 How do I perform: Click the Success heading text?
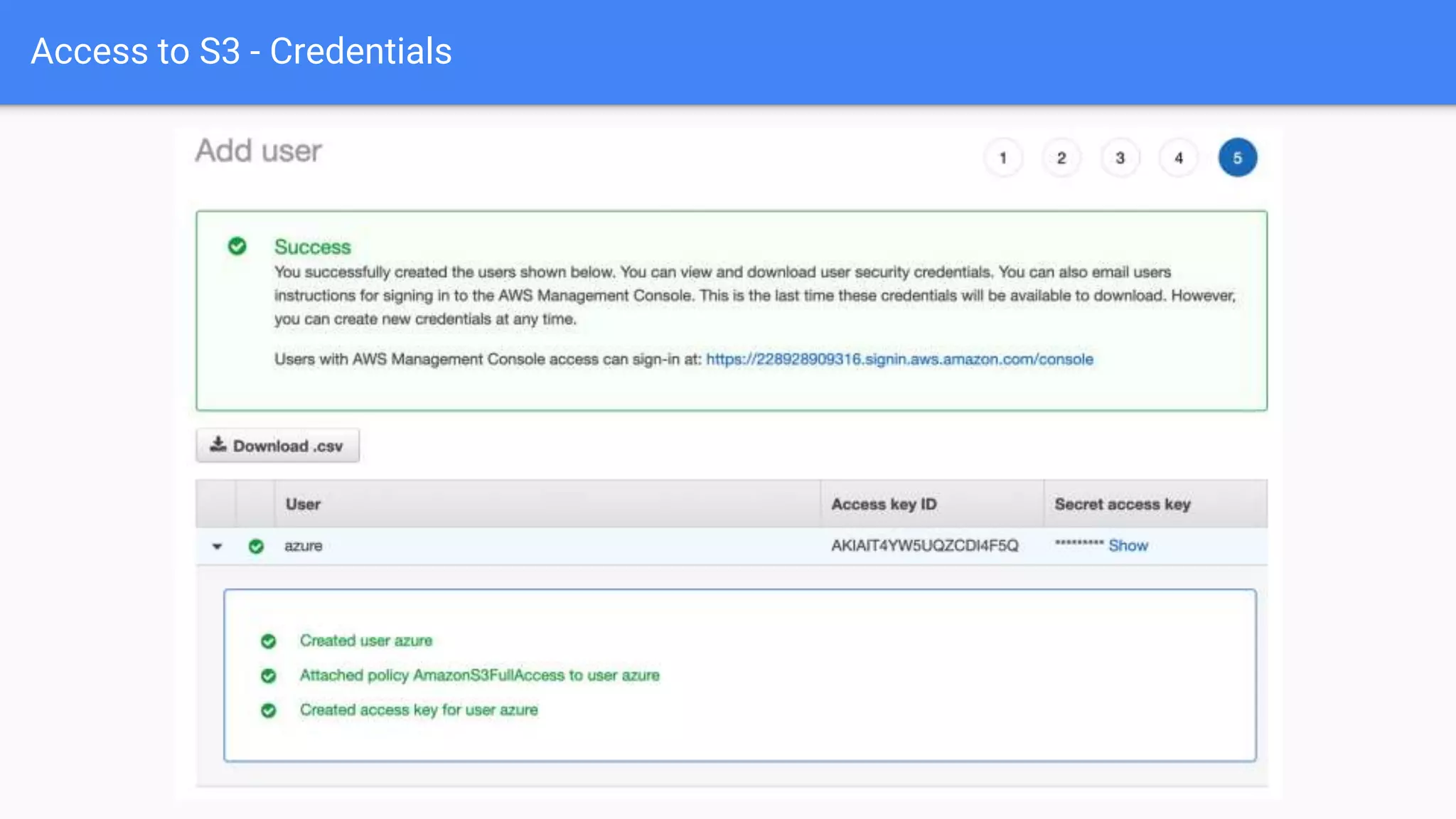pos(313,247)
